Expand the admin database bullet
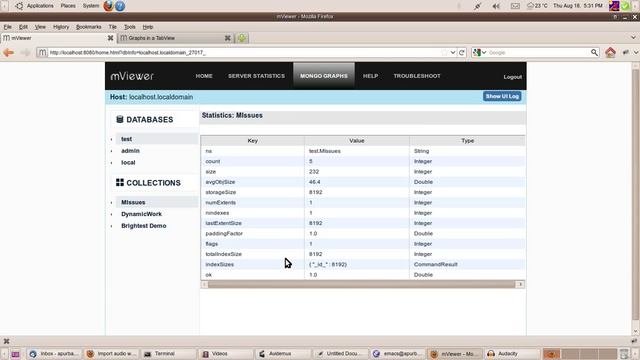The width and height of the screenshot is (640, 360). (x=111, y=151)
